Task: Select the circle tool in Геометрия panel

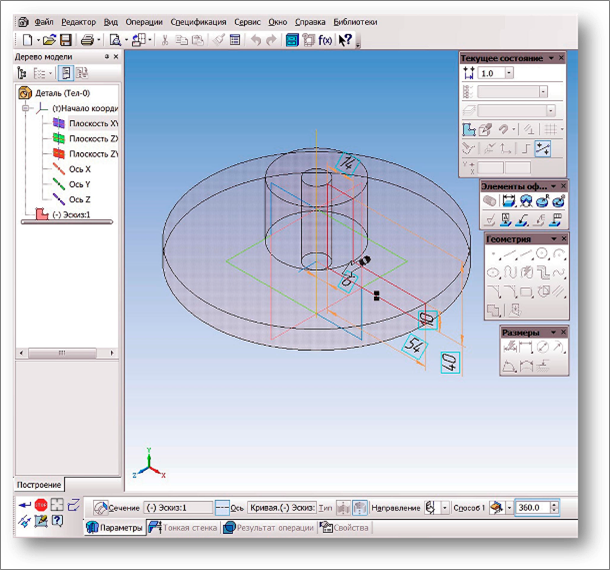Action: [541, 254]
